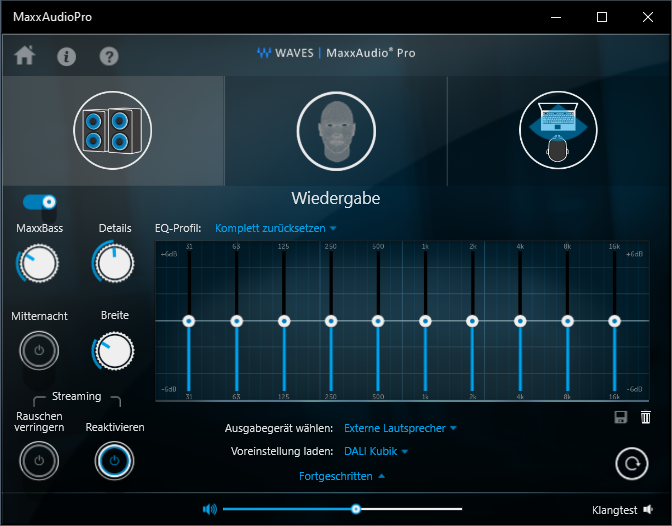Viewport: 672px width, 526px height.
Task: Enable Mitternacht power button
Action: (x=39, y=351)
